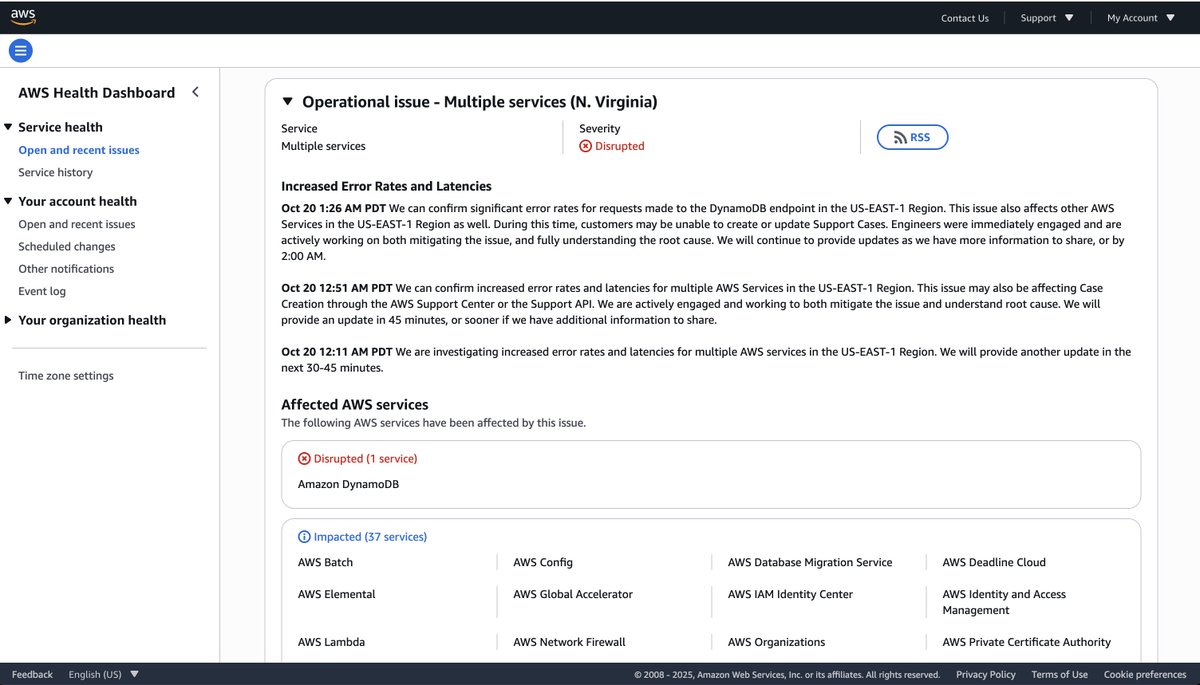The width and height of the screenshot is (1200, 685).
Task: Select Open and recent issues under Service health
Action: pyautogui.click(x=79, y=150)
